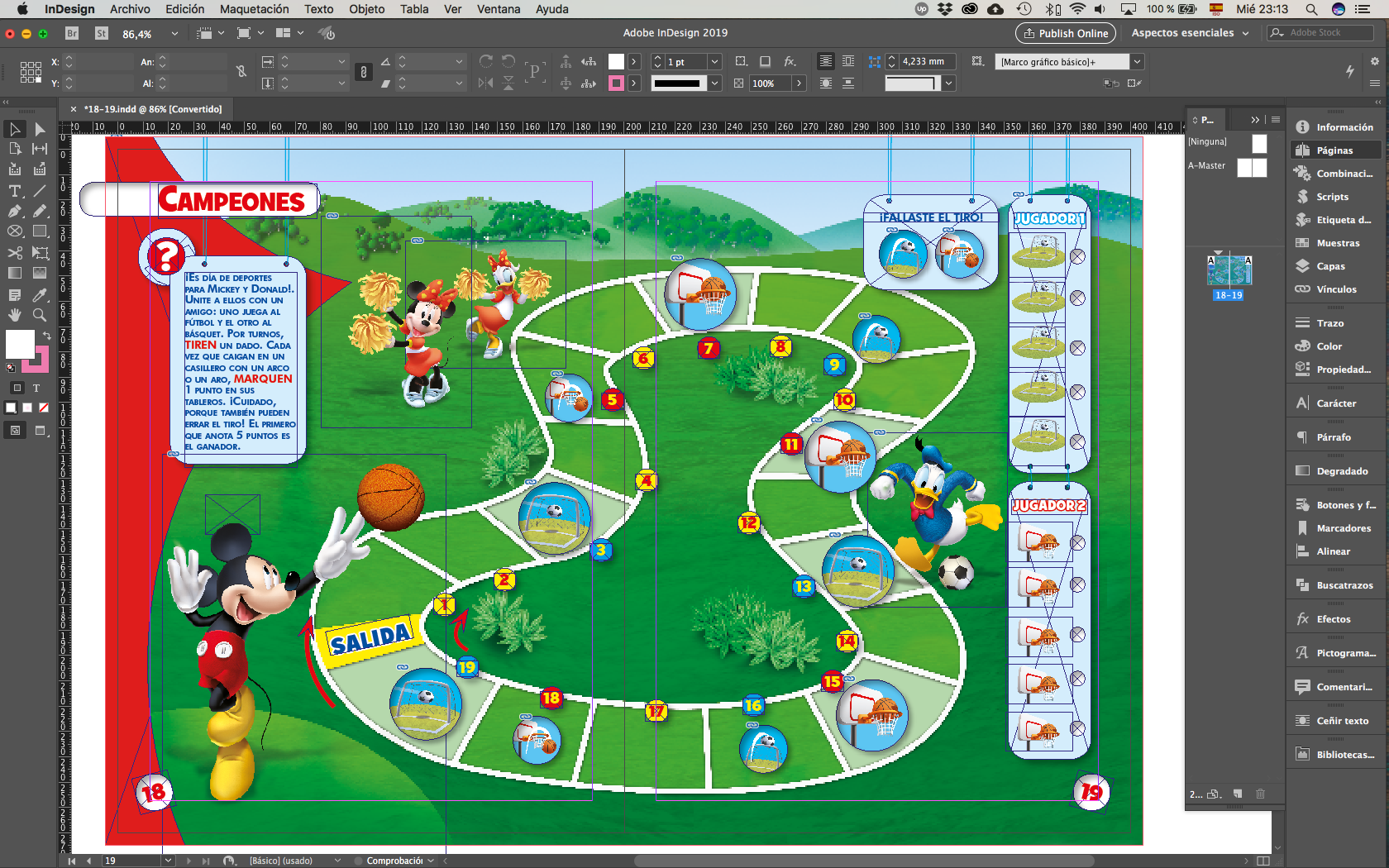Viewport: 1389px width, 868px height.
Task: Click the opacity 100% field
Action: (x=771, y=83)
